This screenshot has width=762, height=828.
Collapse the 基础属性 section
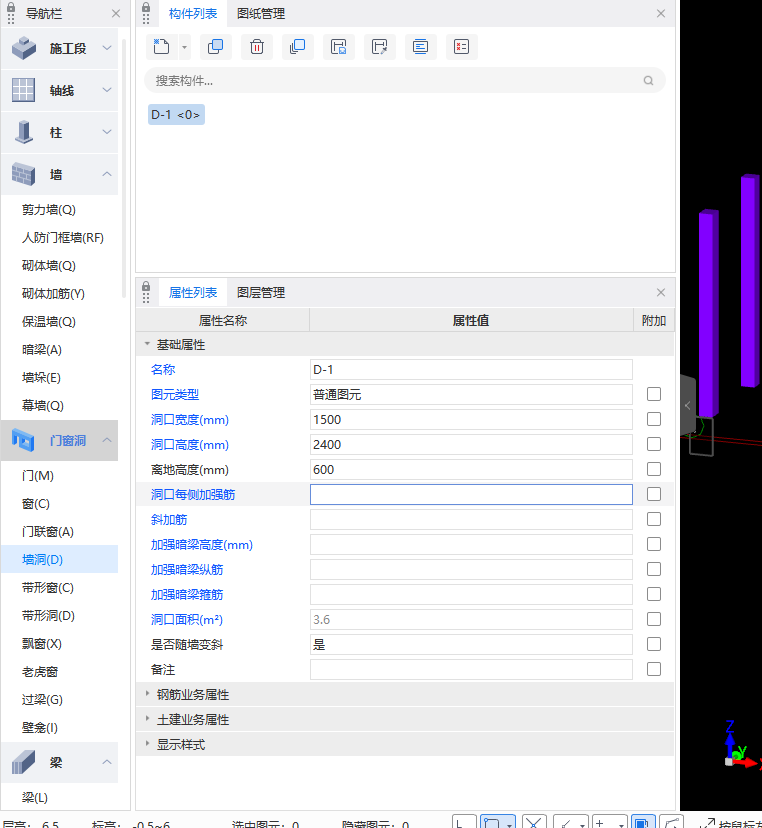(x=147, y=344)
